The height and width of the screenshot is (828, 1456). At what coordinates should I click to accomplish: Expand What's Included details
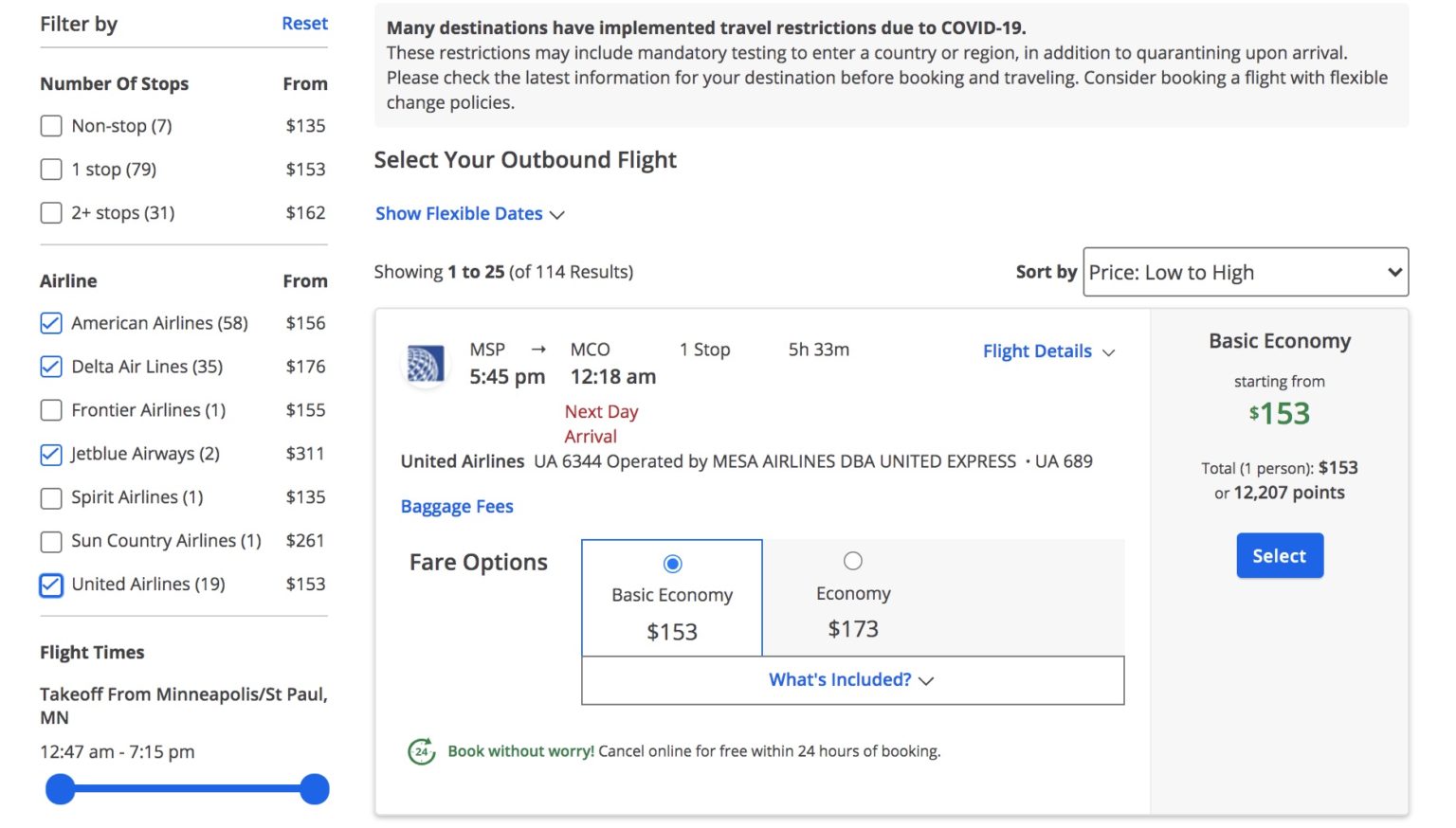(850, 679)
